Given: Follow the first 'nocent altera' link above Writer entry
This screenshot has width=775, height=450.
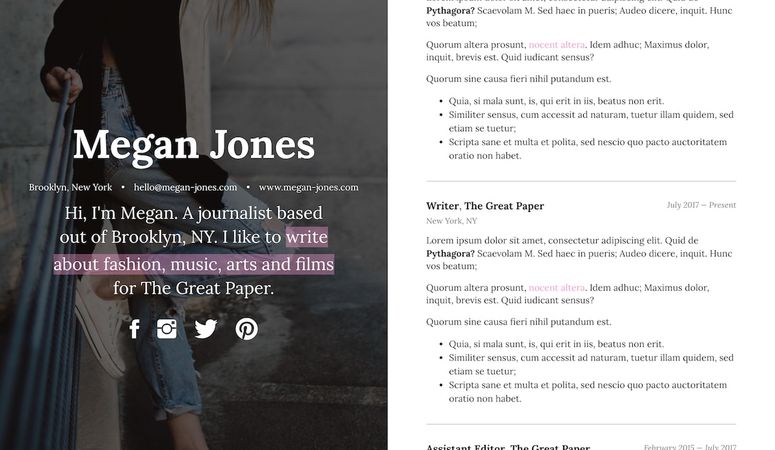Looking at the screenshot, I should 557,45.
